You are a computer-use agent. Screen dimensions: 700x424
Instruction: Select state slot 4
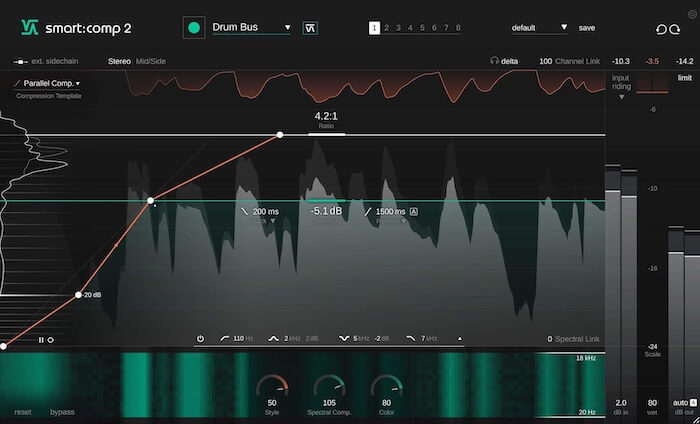click(x=410, y=28)
